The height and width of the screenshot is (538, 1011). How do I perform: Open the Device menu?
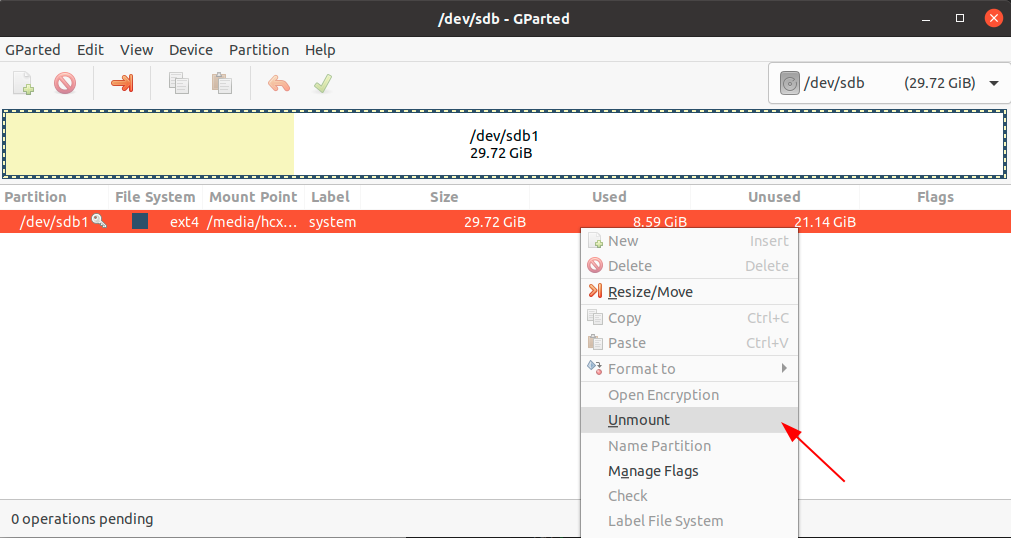(190, 50)
